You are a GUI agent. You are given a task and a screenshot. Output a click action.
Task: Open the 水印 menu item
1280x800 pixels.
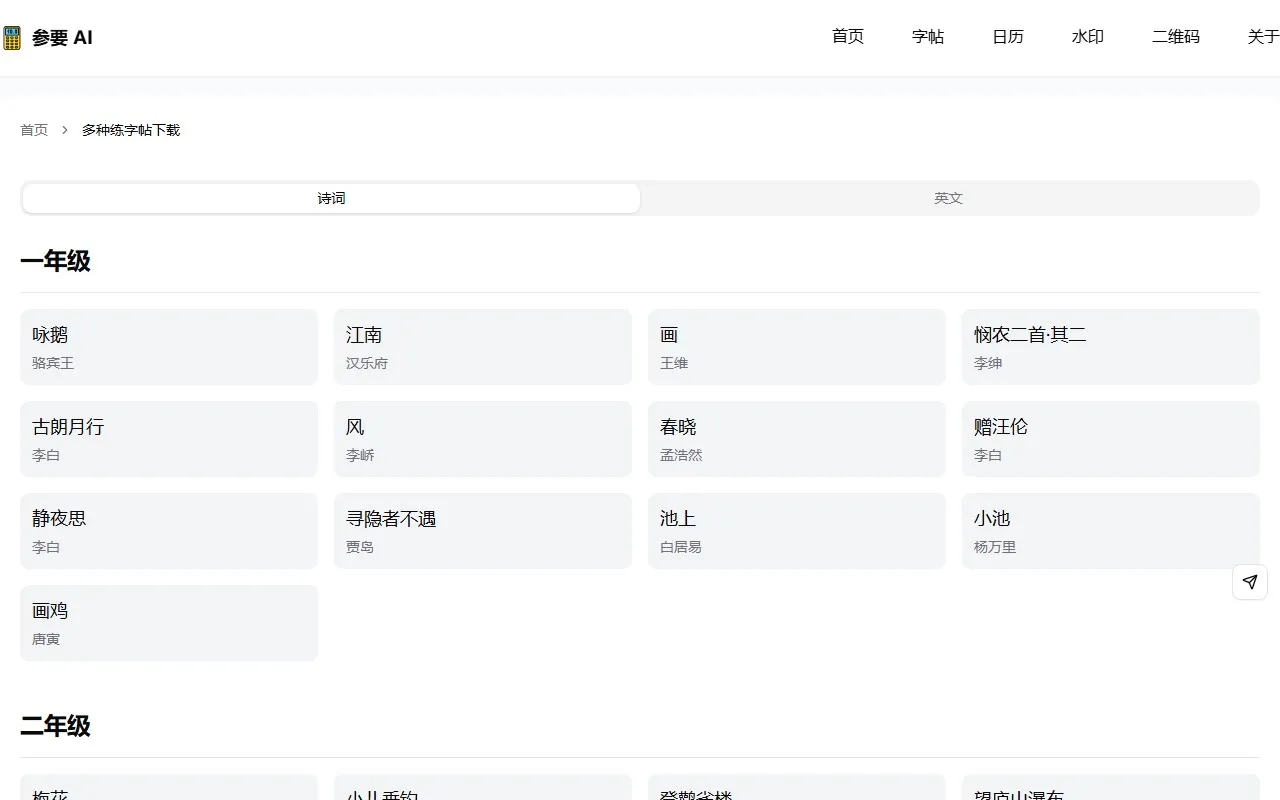point(1088,37)
